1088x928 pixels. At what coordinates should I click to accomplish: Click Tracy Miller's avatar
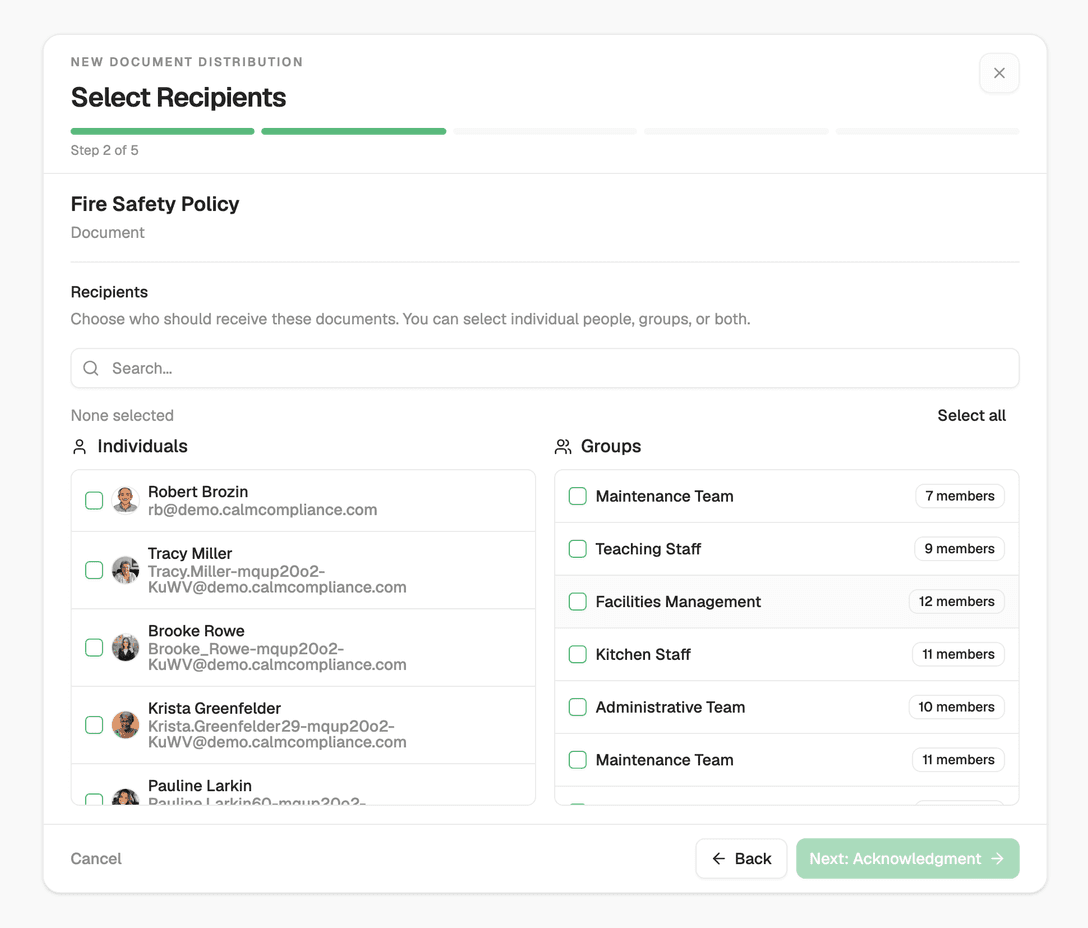pos(126,570)
